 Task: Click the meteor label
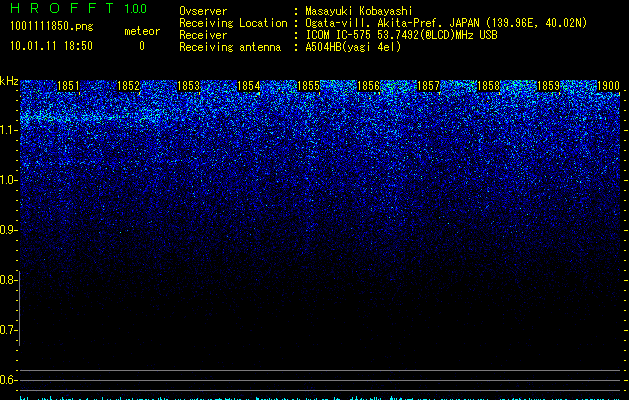pyautogui.click(x=142, y=31)
